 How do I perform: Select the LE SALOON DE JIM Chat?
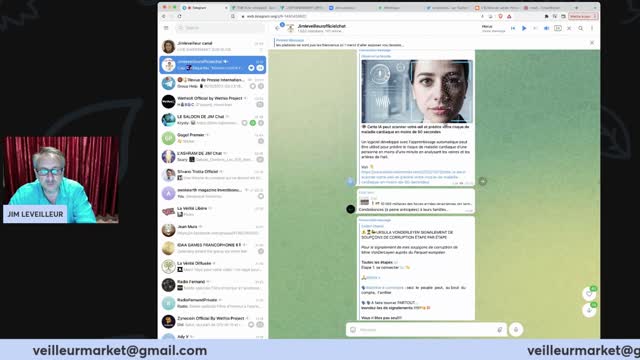point(213,120)
